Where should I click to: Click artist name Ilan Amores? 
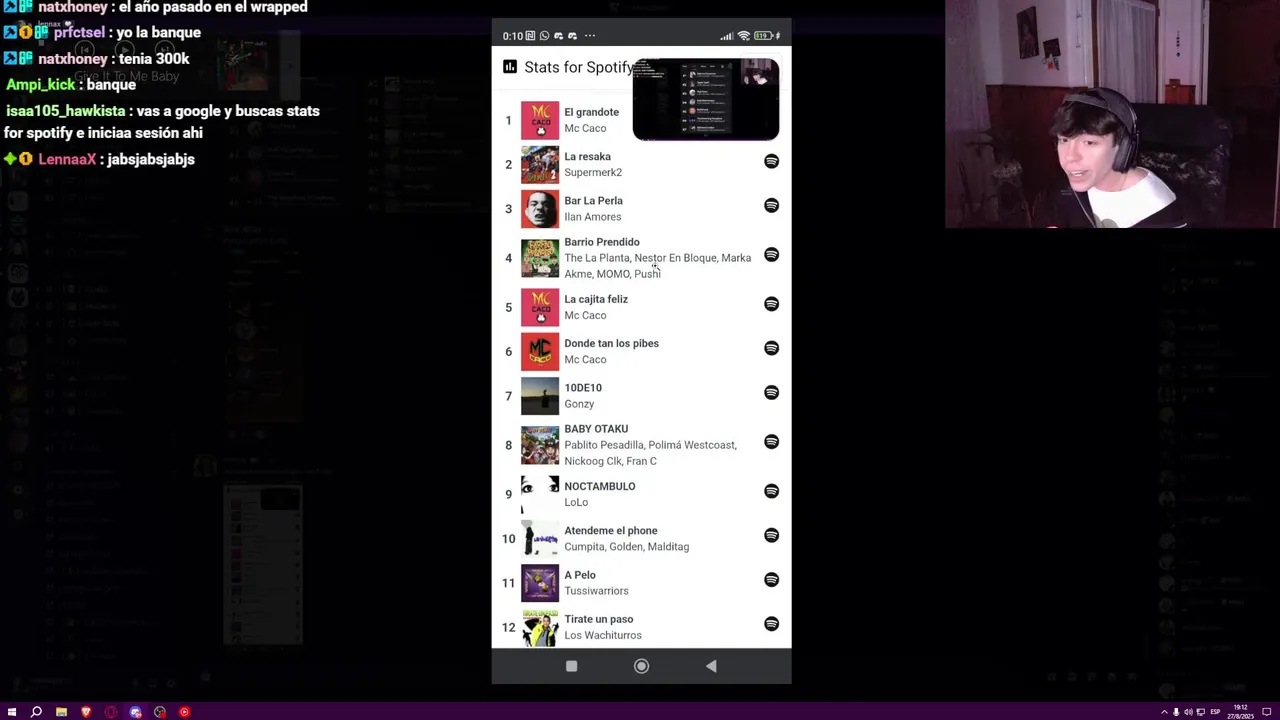pos(593,217)
